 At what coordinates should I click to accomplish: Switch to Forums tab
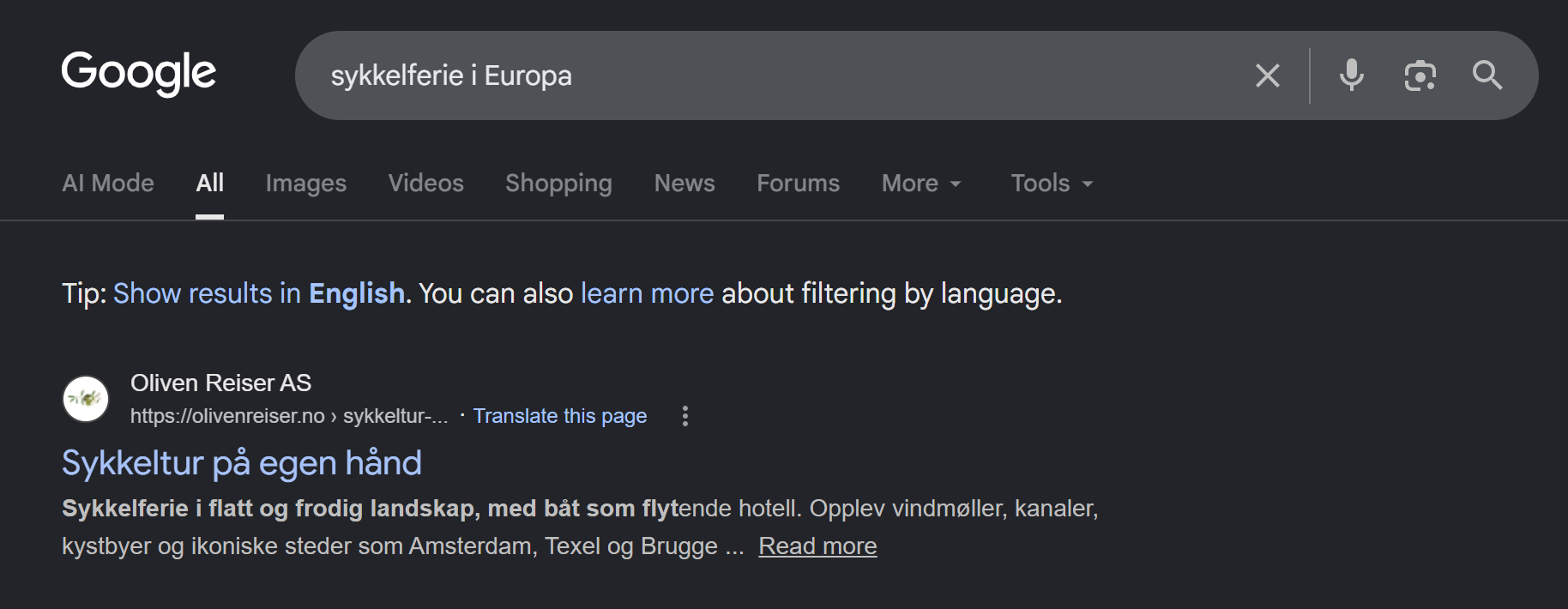click(798, 183)
